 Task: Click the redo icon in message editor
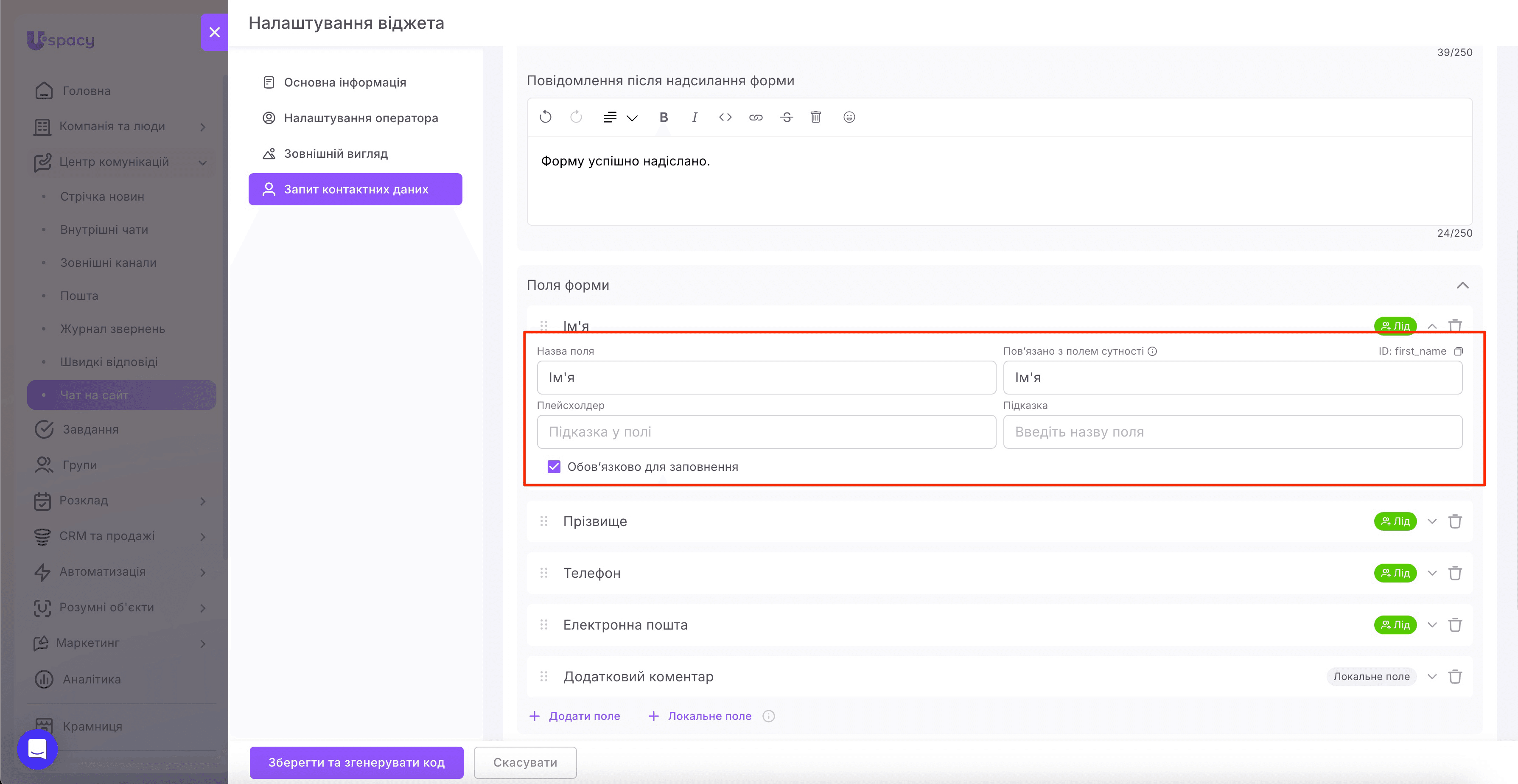coord(576,118)
